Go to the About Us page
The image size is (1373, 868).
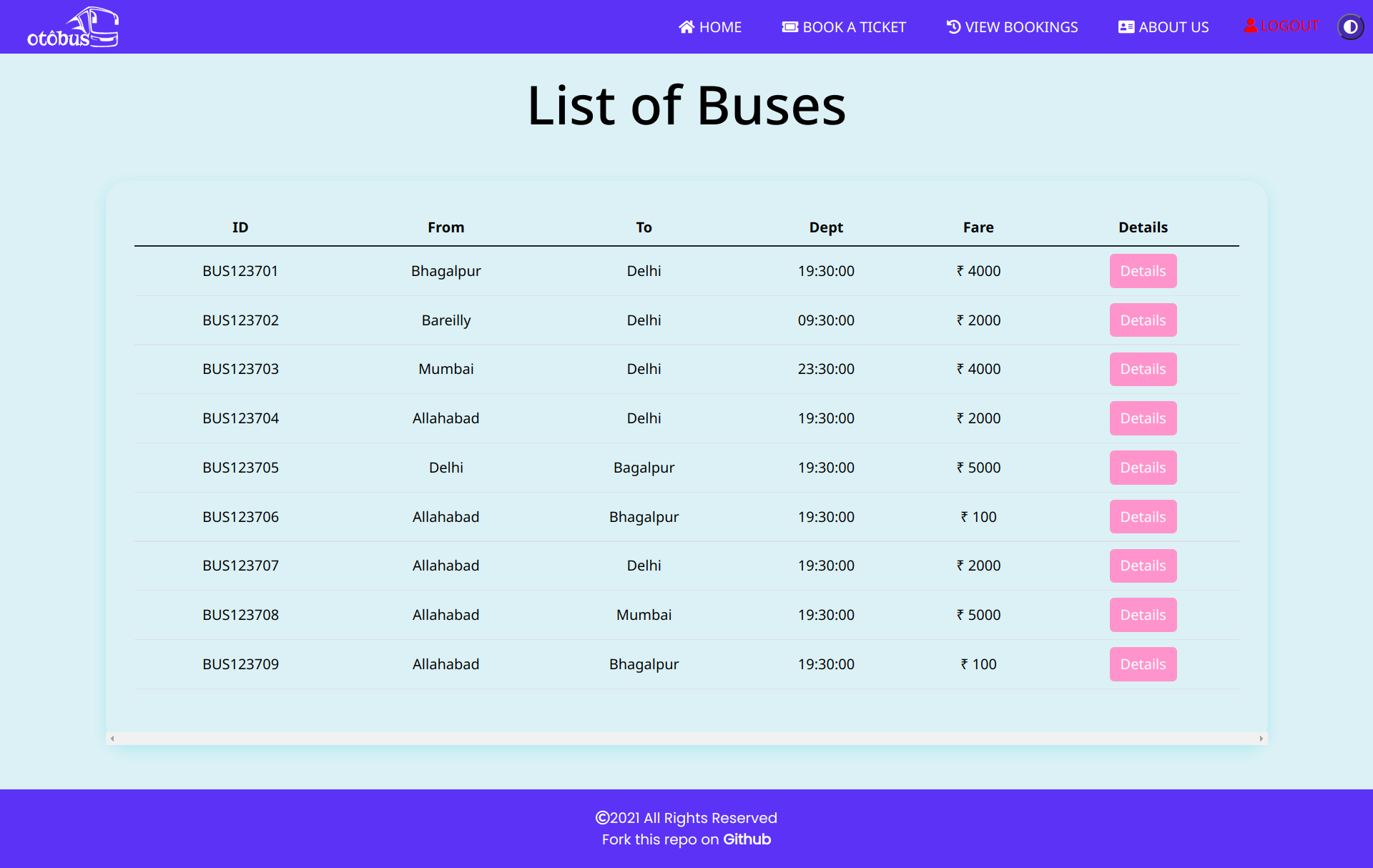(x=1173, y=27)
